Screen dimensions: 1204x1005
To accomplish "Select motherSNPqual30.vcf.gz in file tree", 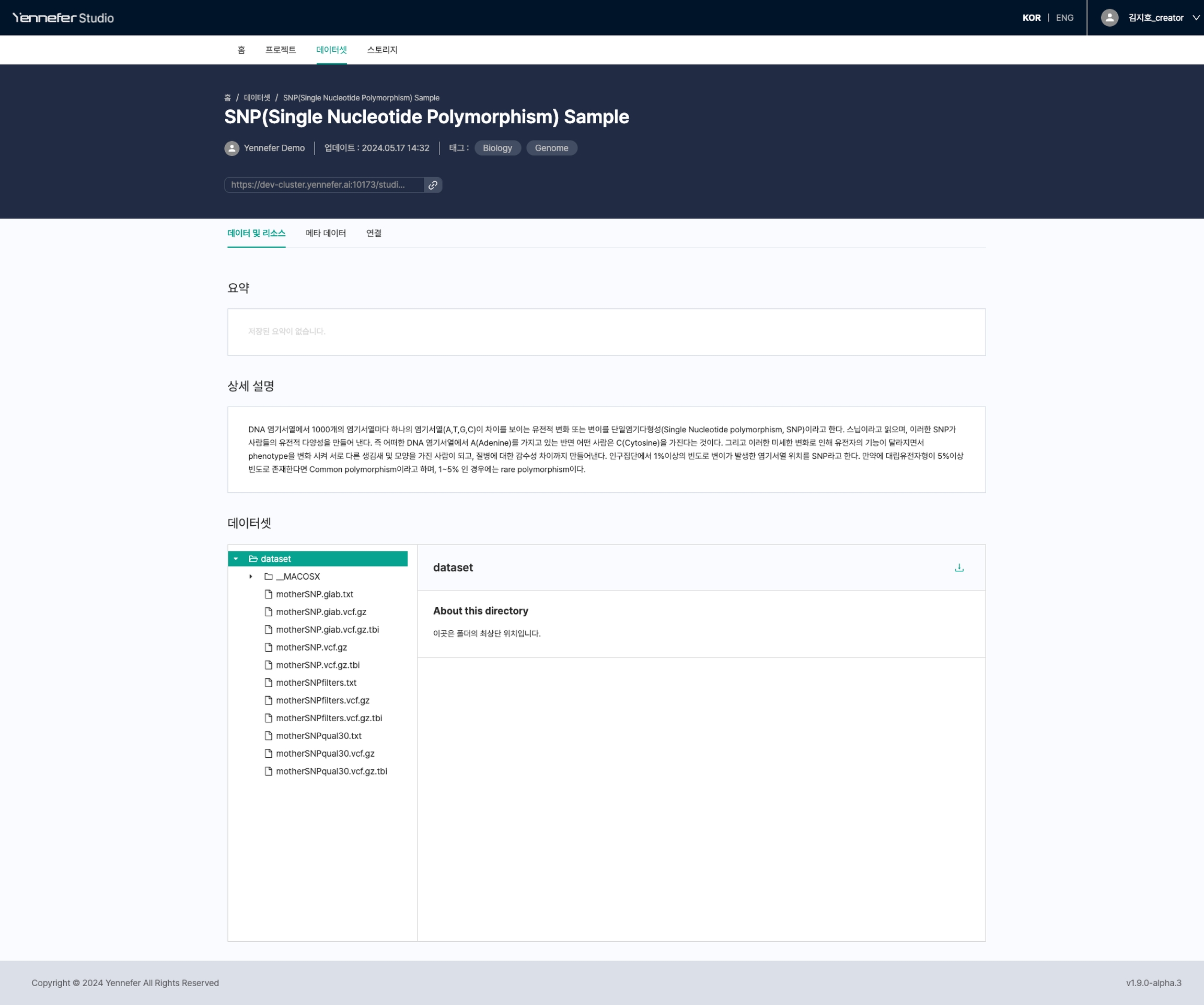I will click(x=325, y=753).
